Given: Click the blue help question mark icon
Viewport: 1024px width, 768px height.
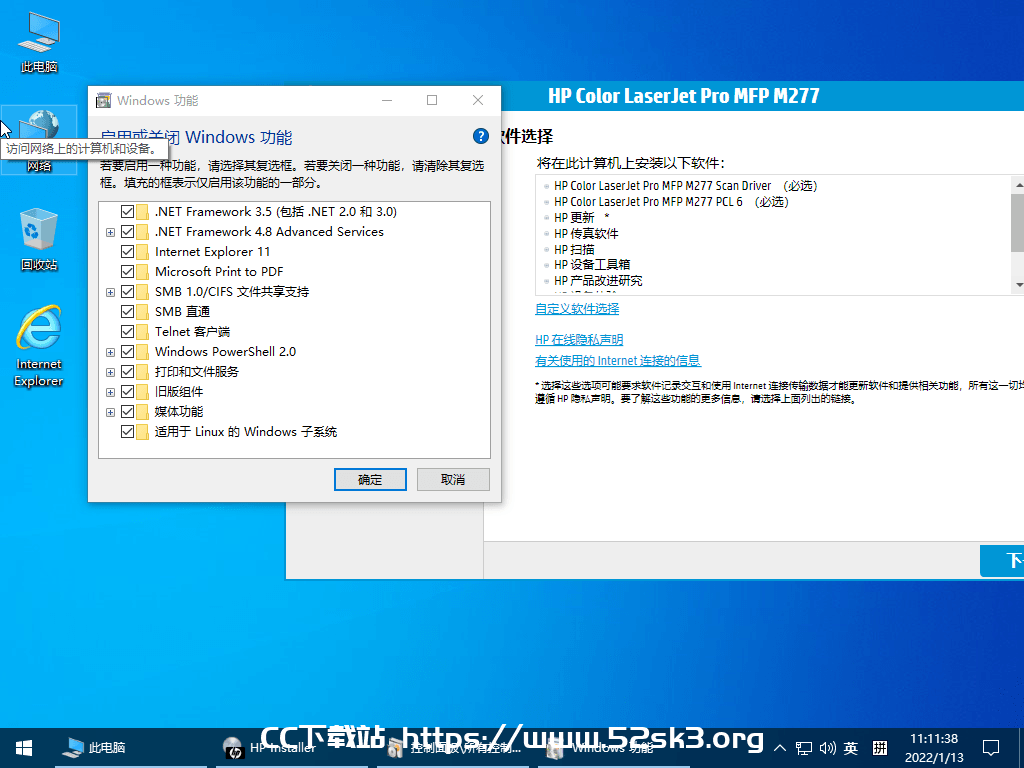Looking at the screenshot, I should coord(481,136).
